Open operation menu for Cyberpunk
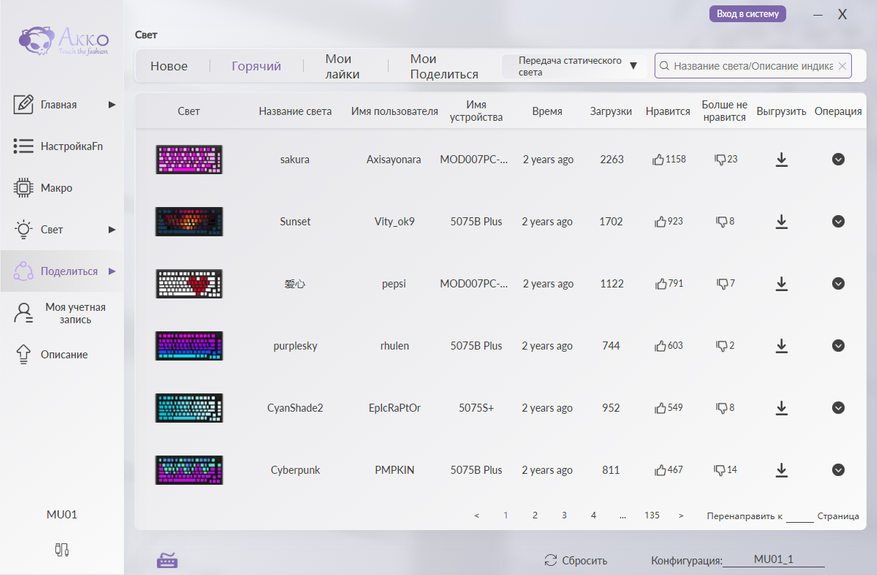Viewport: 877px width, 575px height. pyautogui.click(x=838, y=470)
